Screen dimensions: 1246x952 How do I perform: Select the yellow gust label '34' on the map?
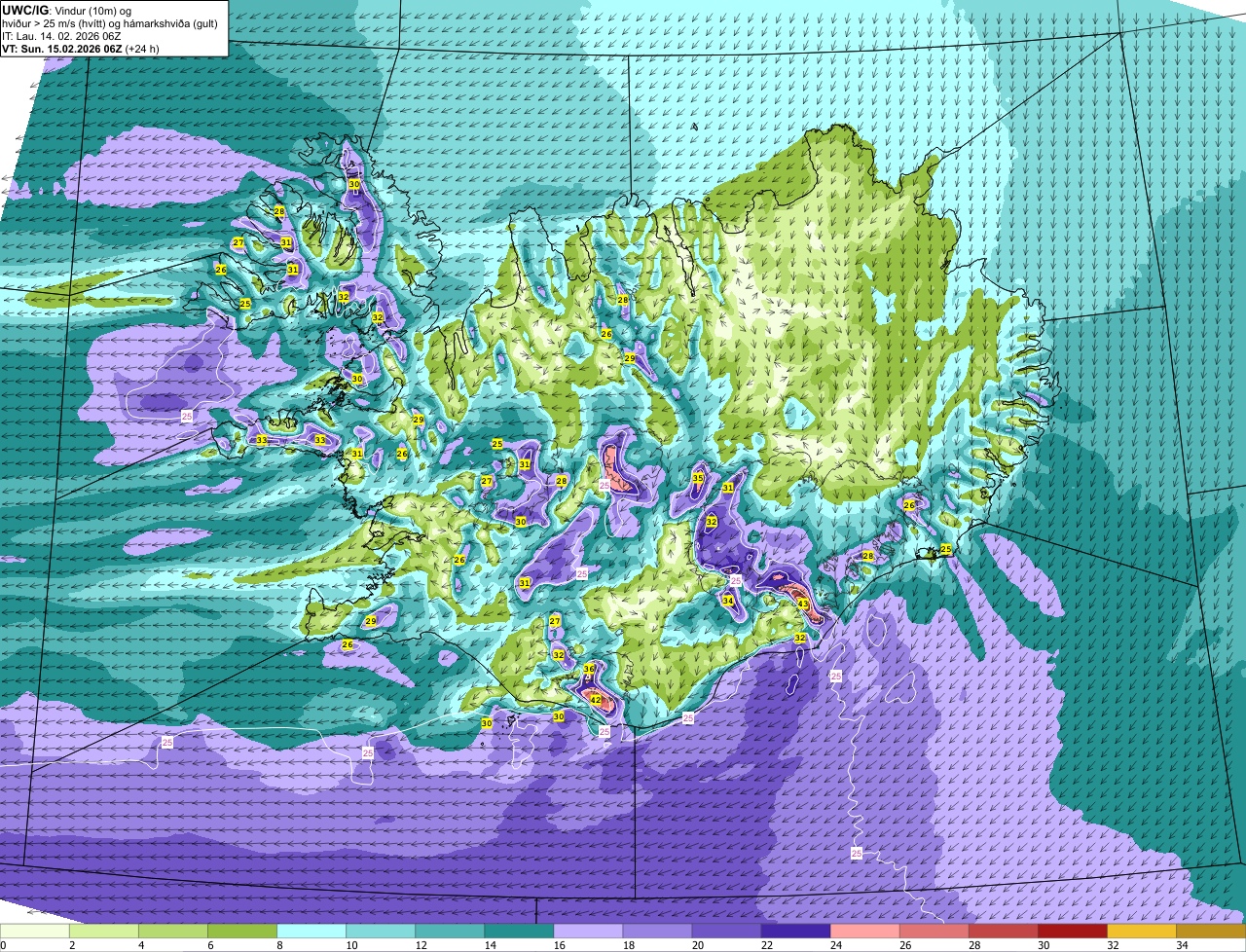point(727,601)
